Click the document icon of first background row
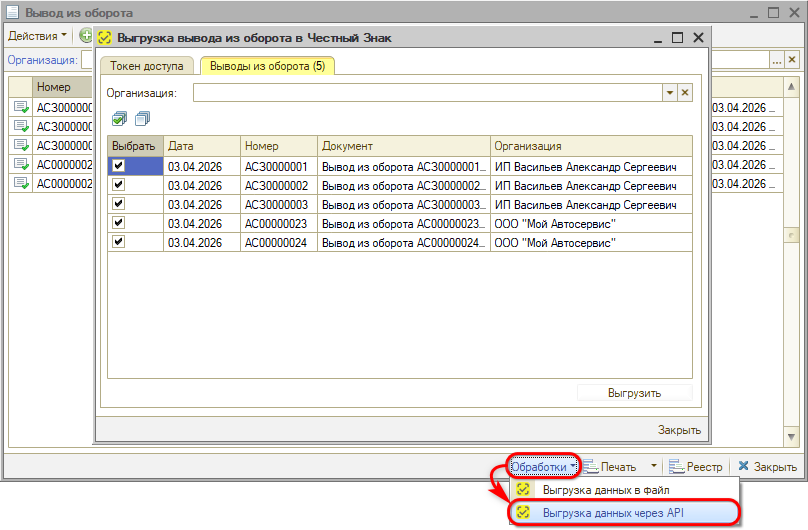This screenshot has width=808, height=530. 20,108
